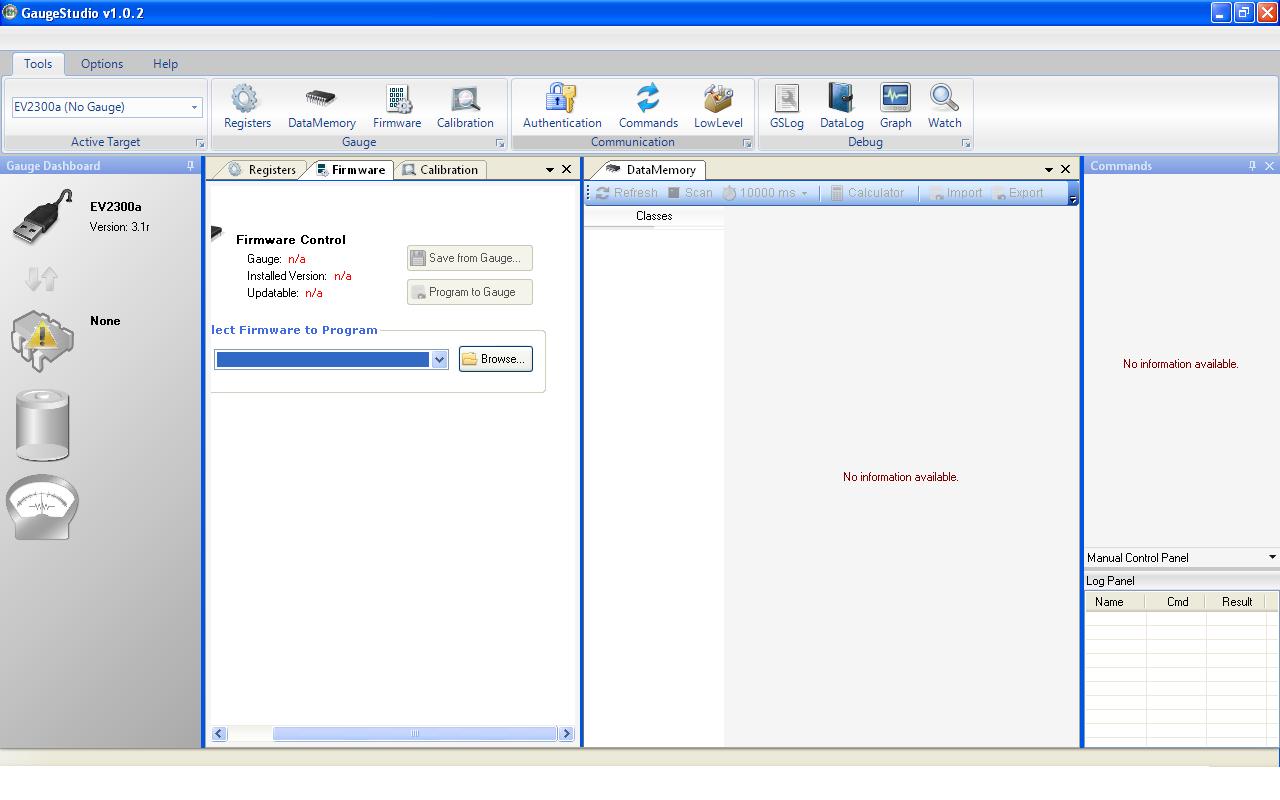The width and height of the screenshot is (1280, 800).
Task: Open the Firmware tool in the ribbon
Action: point(397,107)
